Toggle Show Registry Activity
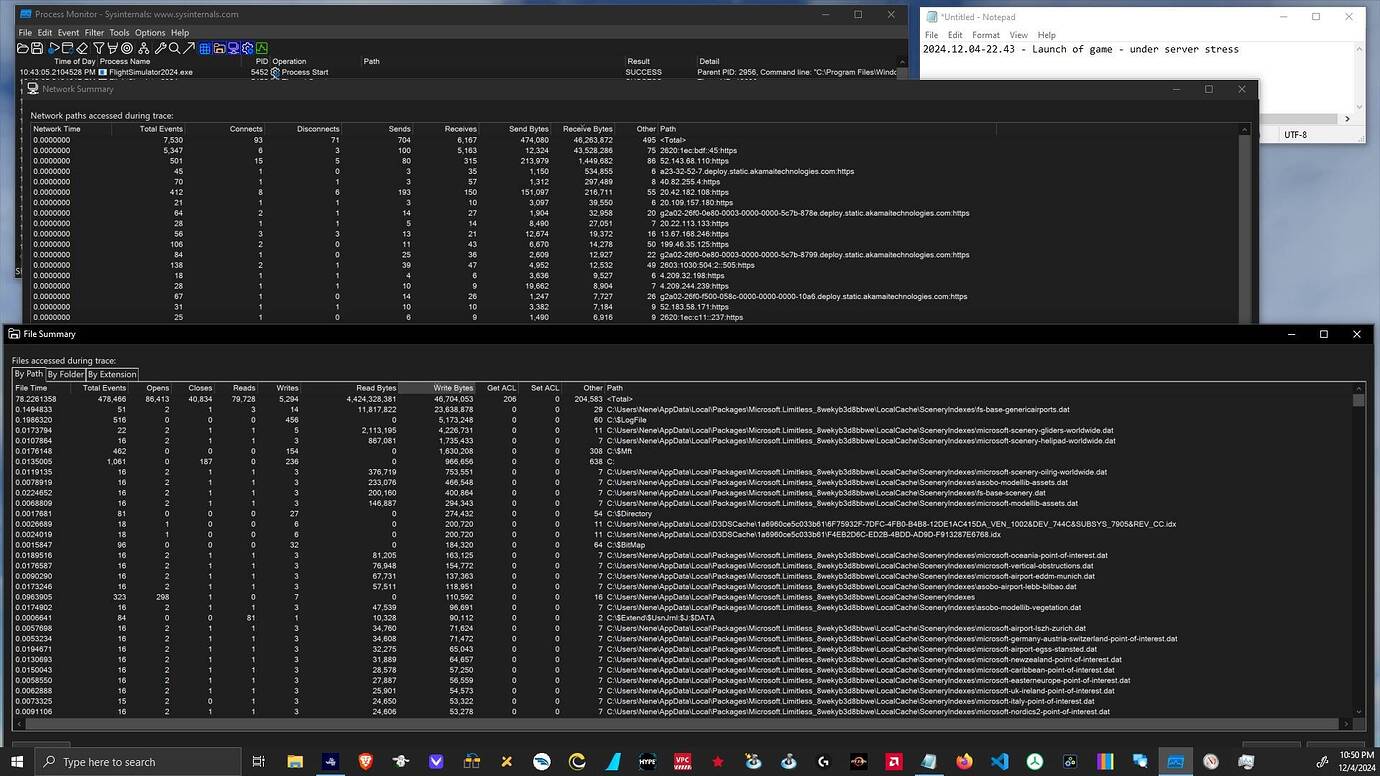The width and height of the screenshot is (1380, 776). (x=204, y=48)
